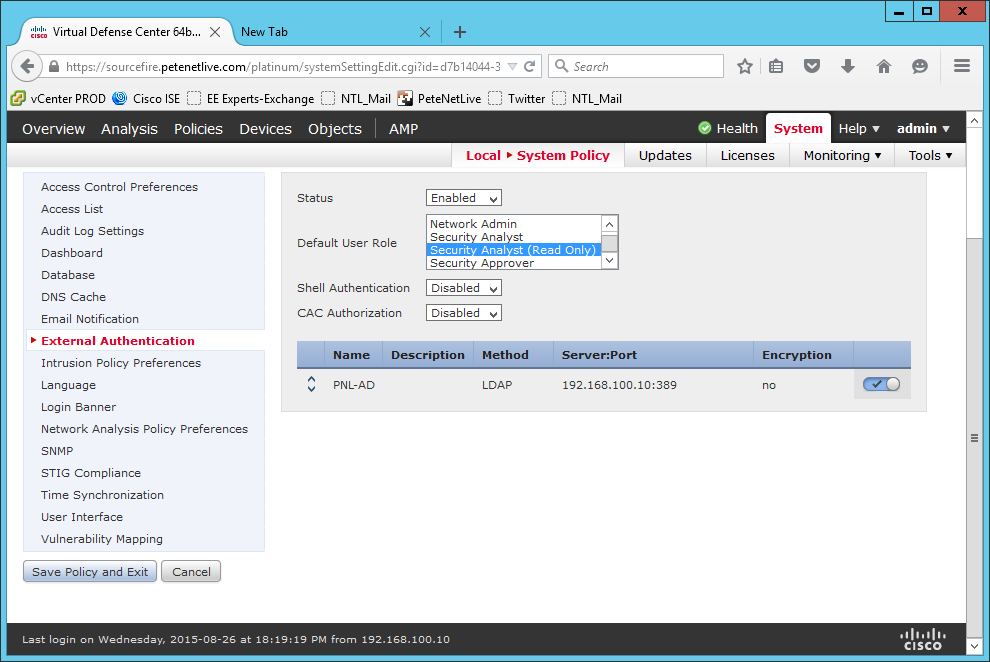990x662 pixels.
Task: Select Security Analyst role
Action: coord(514,237)
